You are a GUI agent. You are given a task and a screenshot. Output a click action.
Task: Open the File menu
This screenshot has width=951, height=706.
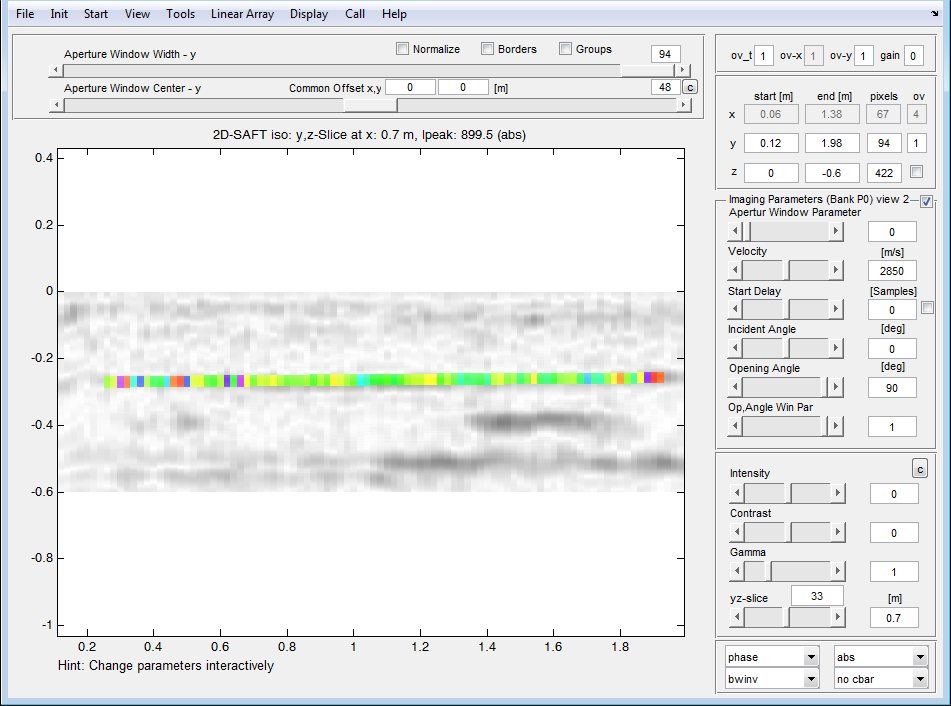coord(25,14)
